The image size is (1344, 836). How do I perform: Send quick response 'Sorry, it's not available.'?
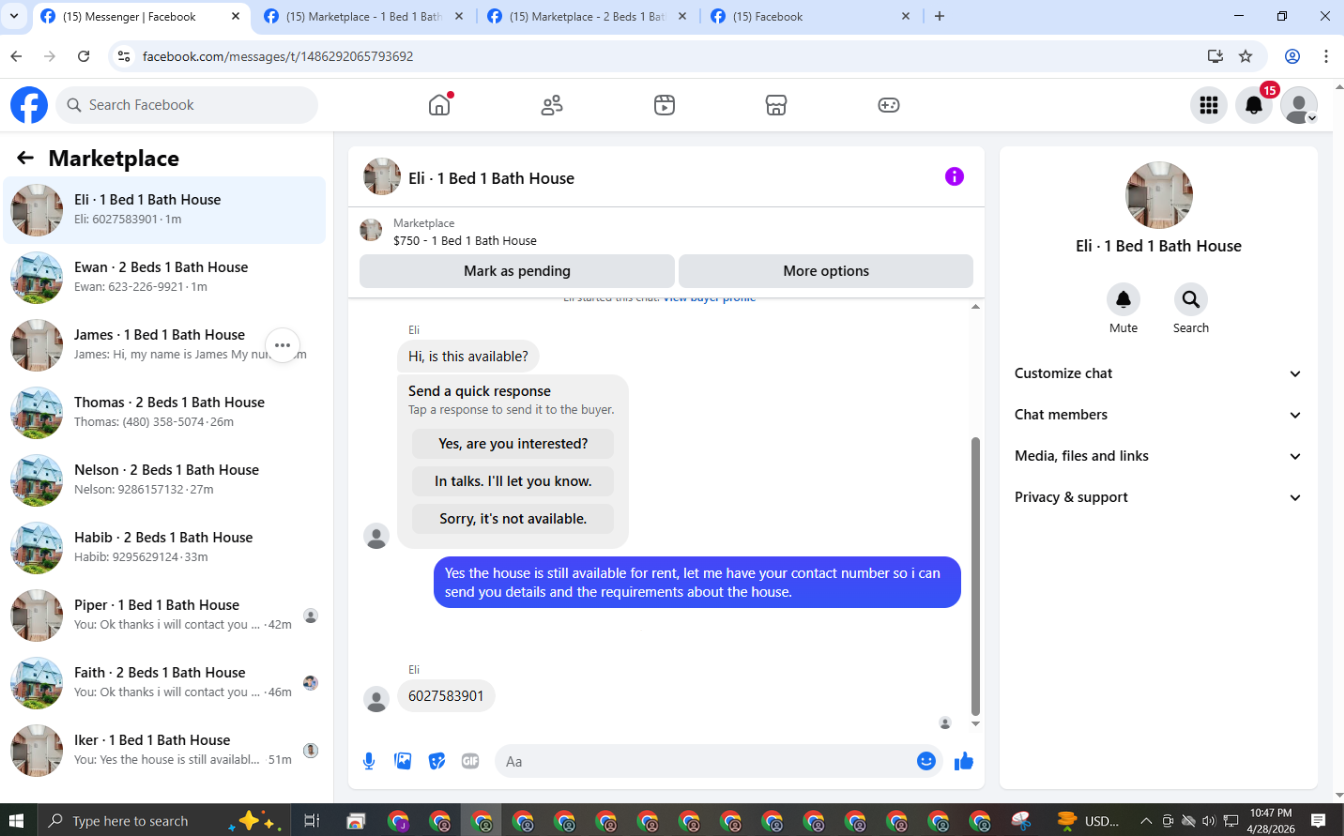pyautogui.click(x=513, y=519)
